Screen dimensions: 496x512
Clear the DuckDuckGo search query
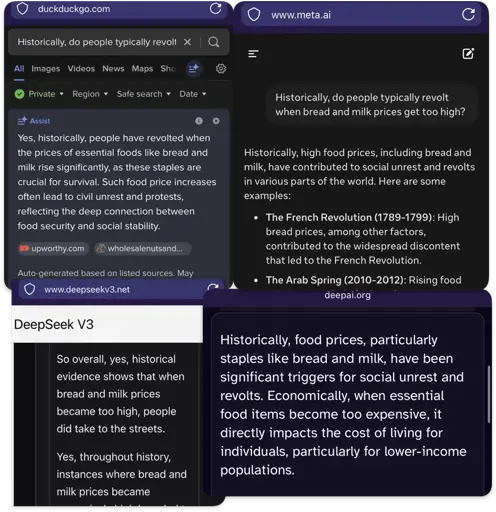187,42
